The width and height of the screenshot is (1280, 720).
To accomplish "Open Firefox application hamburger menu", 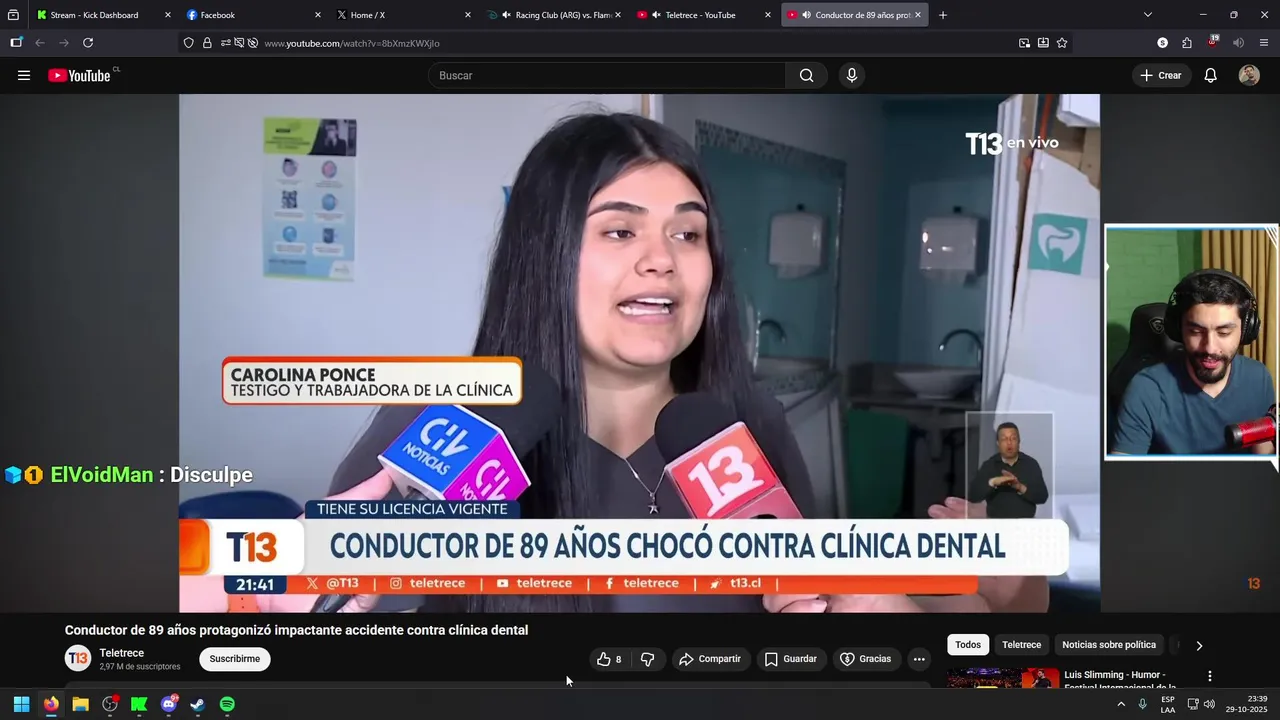I will point(1264,43).
